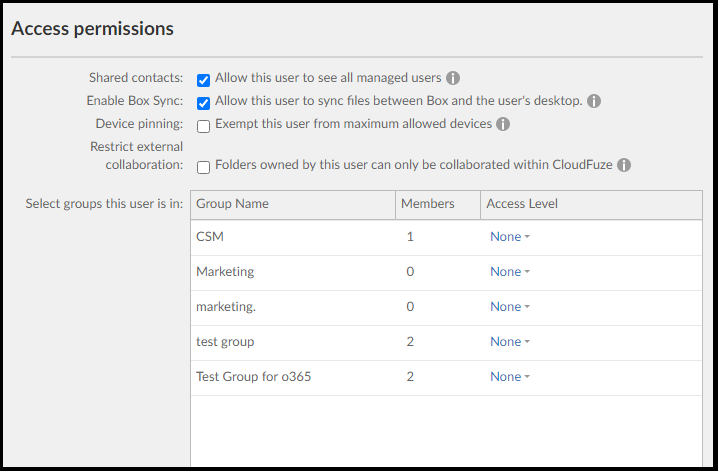Open Access Level dropdown for CSM group
718x471 pixels.
[510, 237]
